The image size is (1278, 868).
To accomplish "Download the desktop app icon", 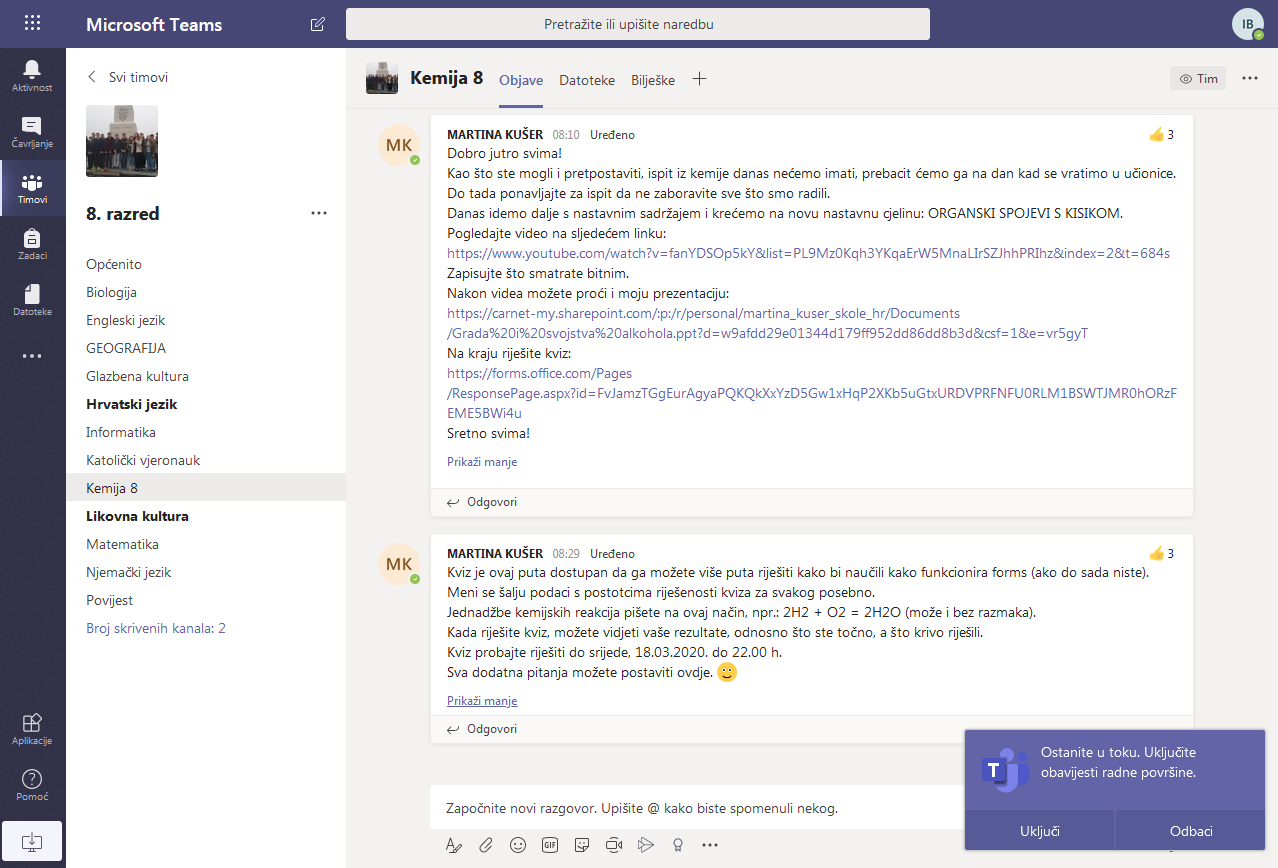I will tap(32, 842).
